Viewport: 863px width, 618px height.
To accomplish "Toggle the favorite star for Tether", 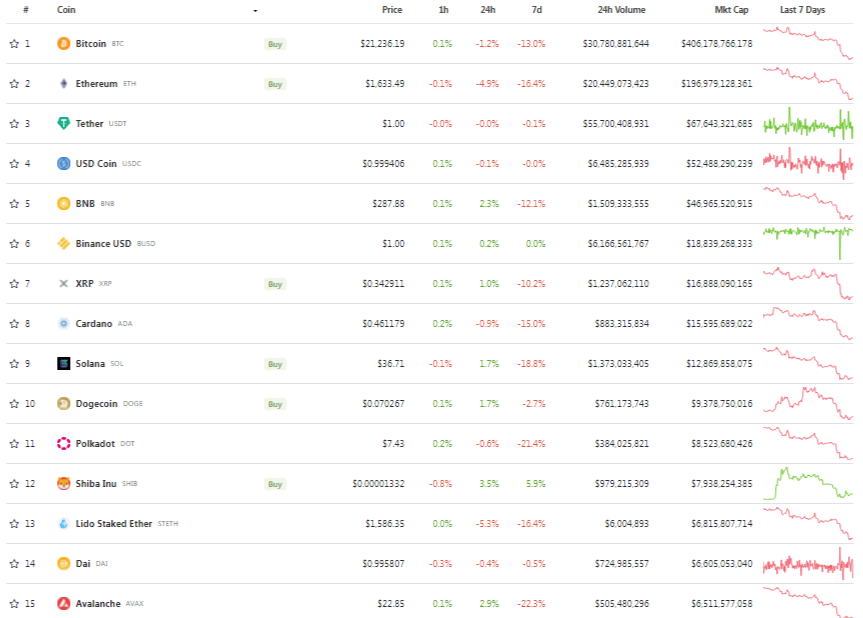I will pyautogui.click(x=14, y=123).
